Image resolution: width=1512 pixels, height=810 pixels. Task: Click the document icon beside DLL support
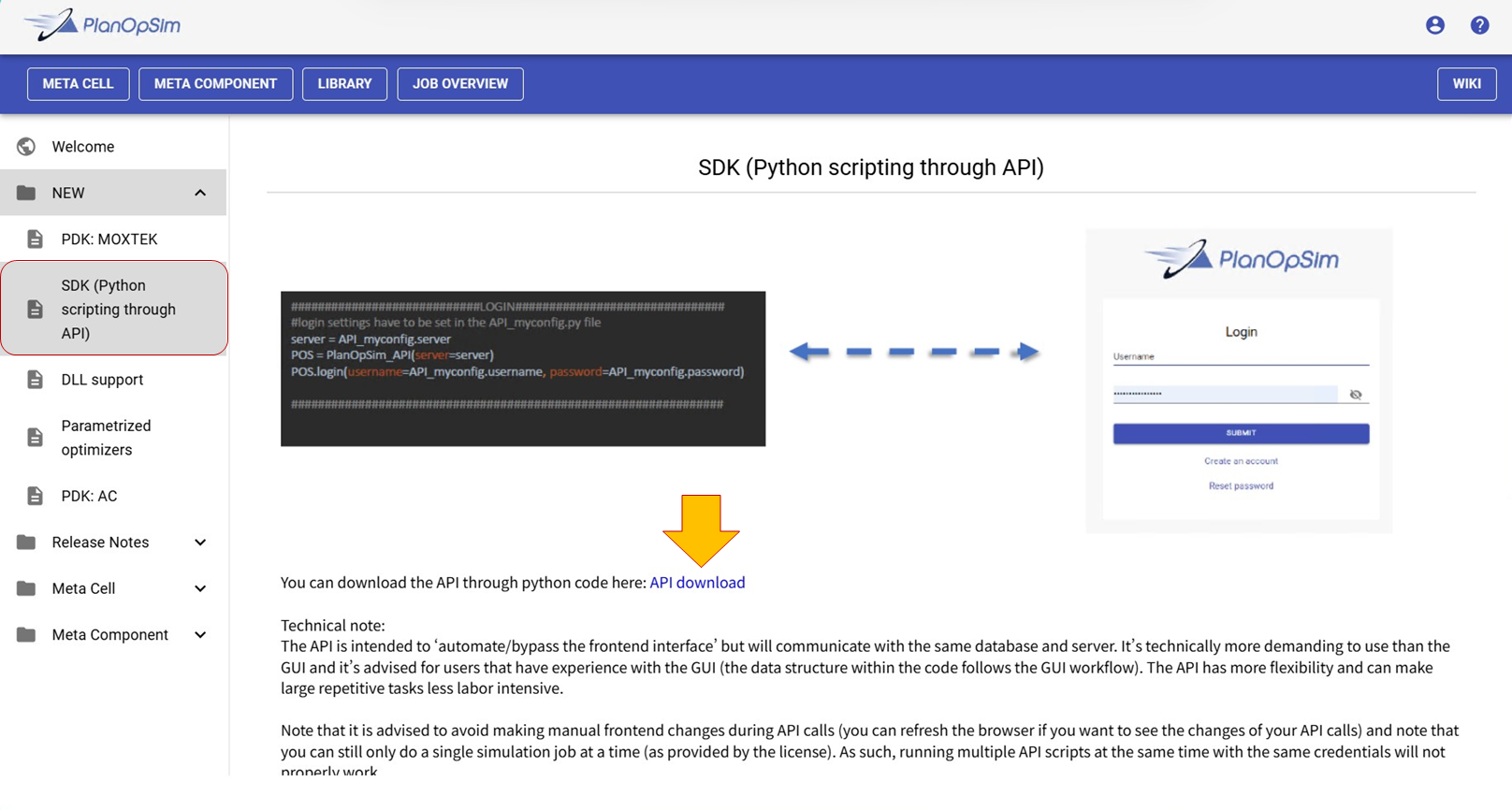click(x=35, y=380)
